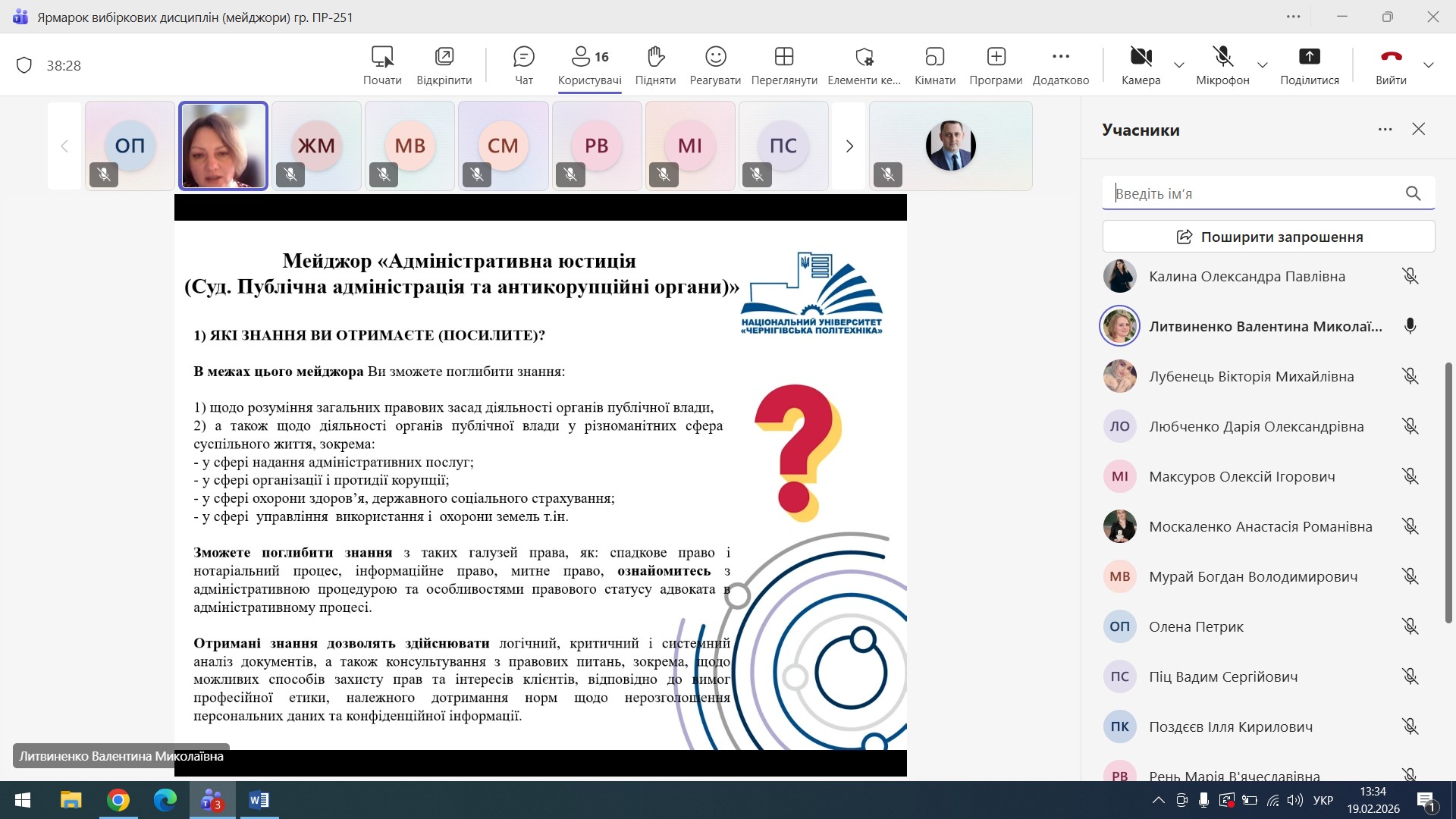Click the Raise hand (Підняти) icon

point(655,58)
